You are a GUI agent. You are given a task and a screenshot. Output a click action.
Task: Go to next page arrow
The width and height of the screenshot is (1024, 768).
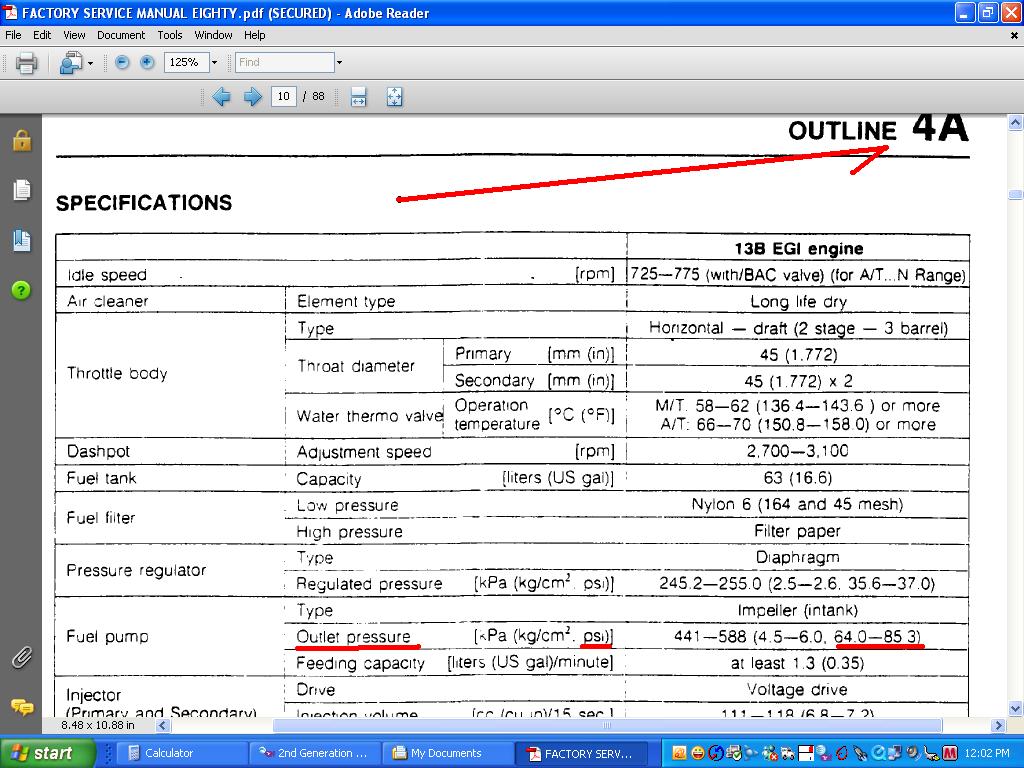pos(253,97)
